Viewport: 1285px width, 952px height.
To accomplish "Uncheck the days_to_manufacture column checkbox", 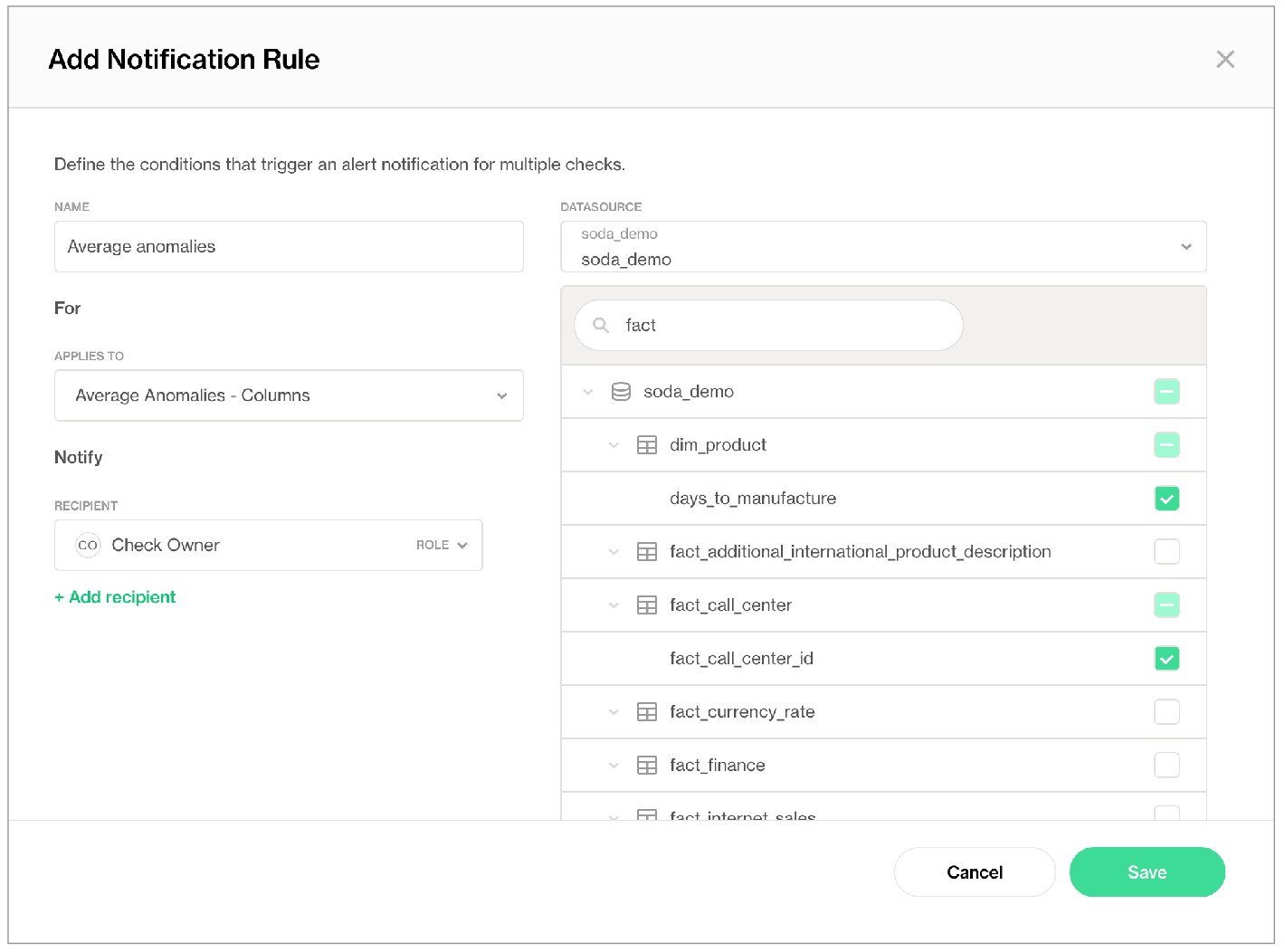I will tap(1166, 499).
